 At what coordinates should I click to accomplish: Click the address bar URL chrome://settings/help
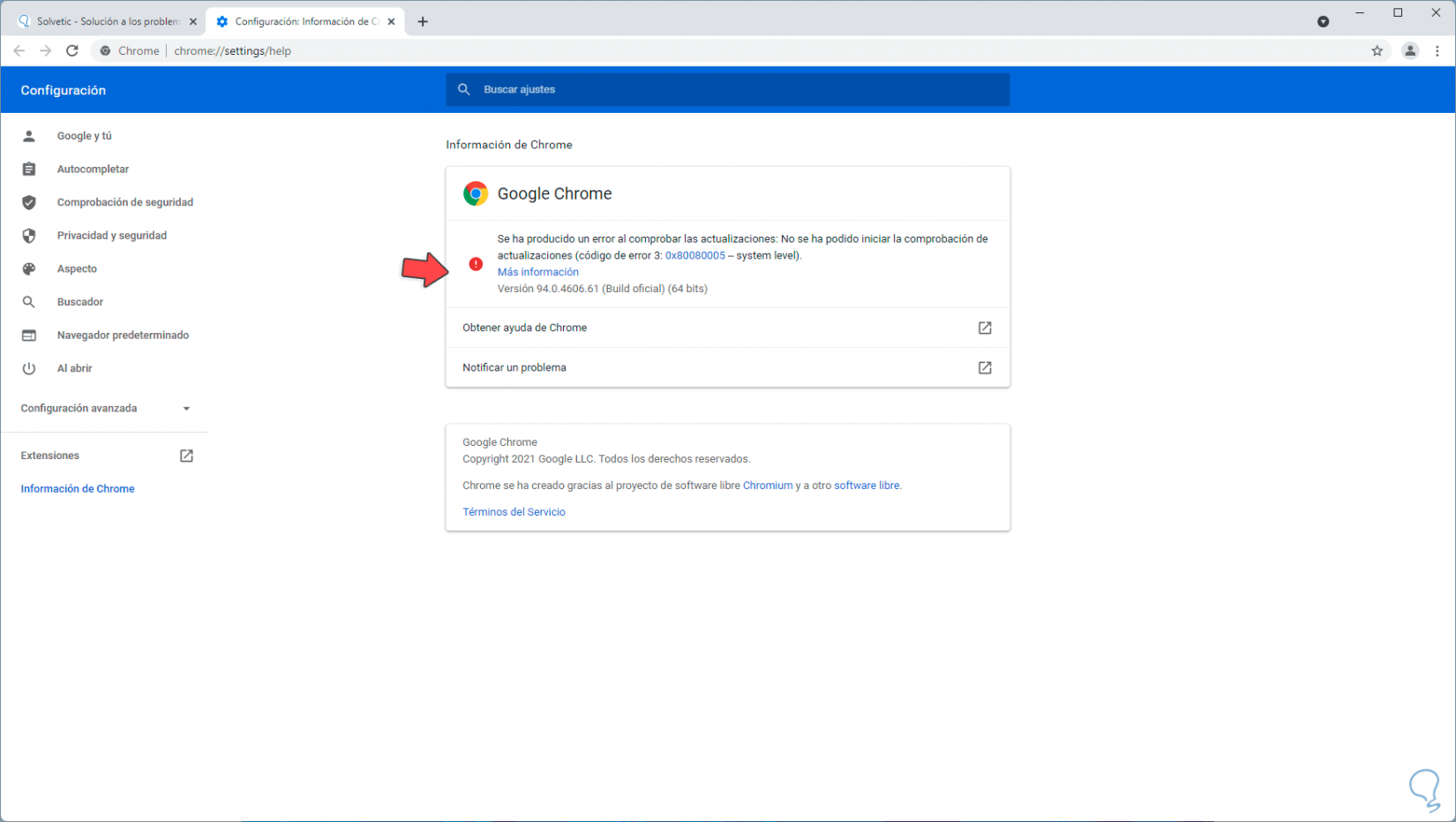(x=233, y=51)
